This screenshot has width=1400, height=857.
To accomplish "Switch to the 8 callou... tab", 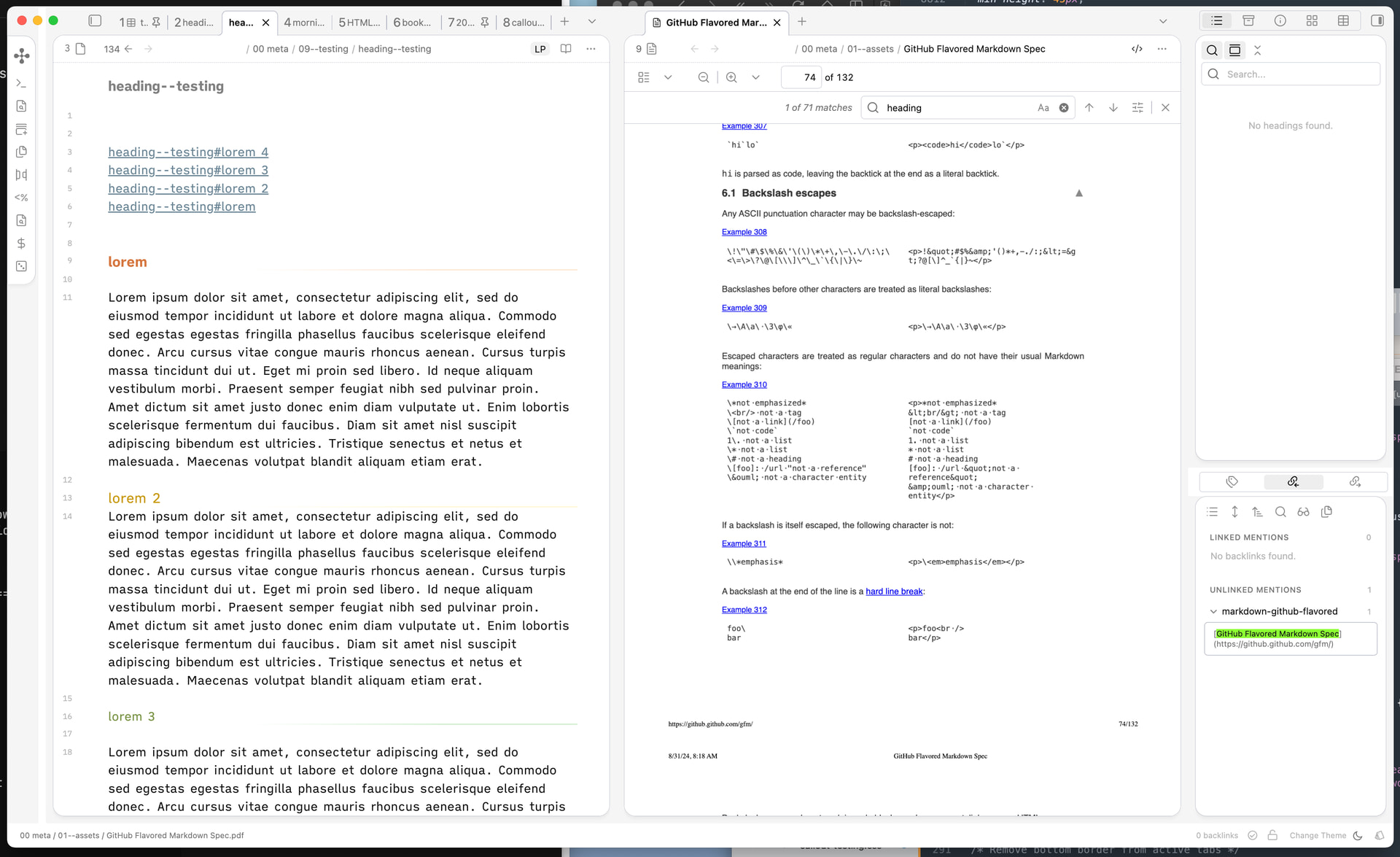I will [523, 23].
